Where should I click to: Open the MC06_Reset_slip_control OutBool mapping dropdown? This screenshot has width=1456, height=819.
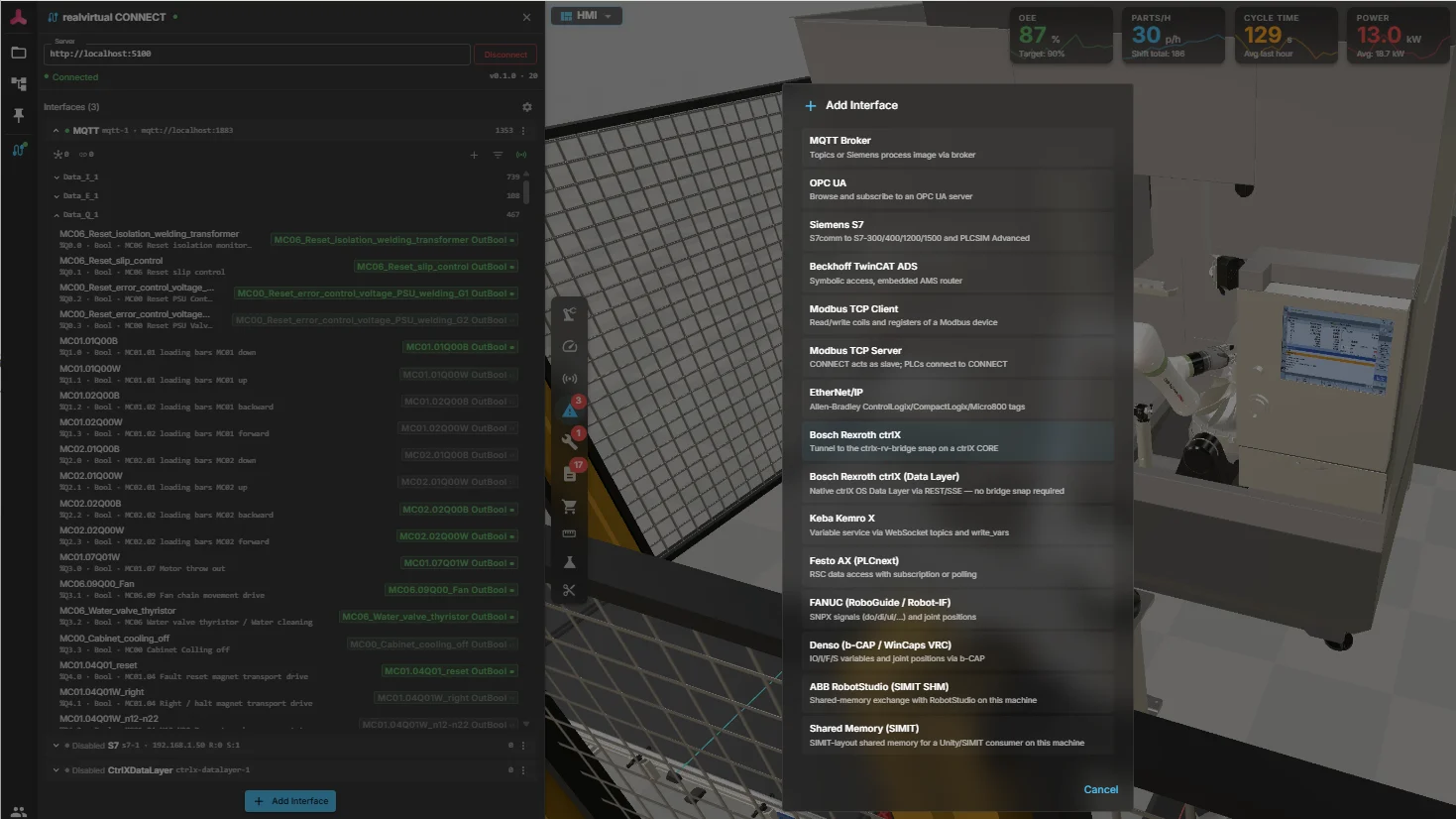436,267
